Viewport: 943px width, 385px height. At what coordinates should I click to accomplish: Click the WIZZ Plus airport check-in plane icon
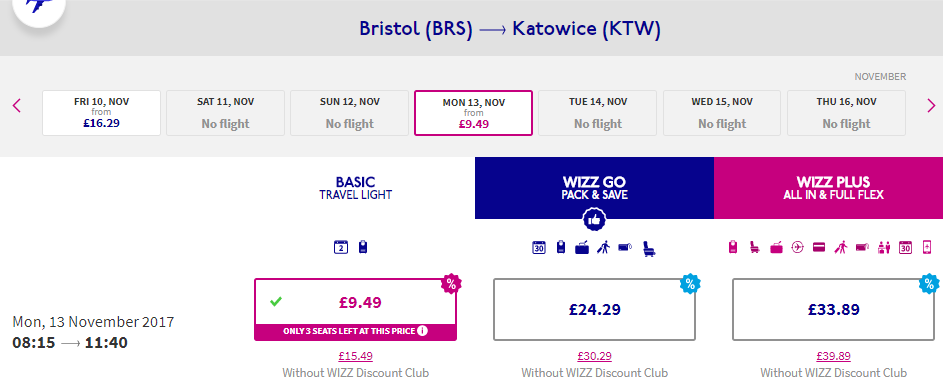coord(797,247)
